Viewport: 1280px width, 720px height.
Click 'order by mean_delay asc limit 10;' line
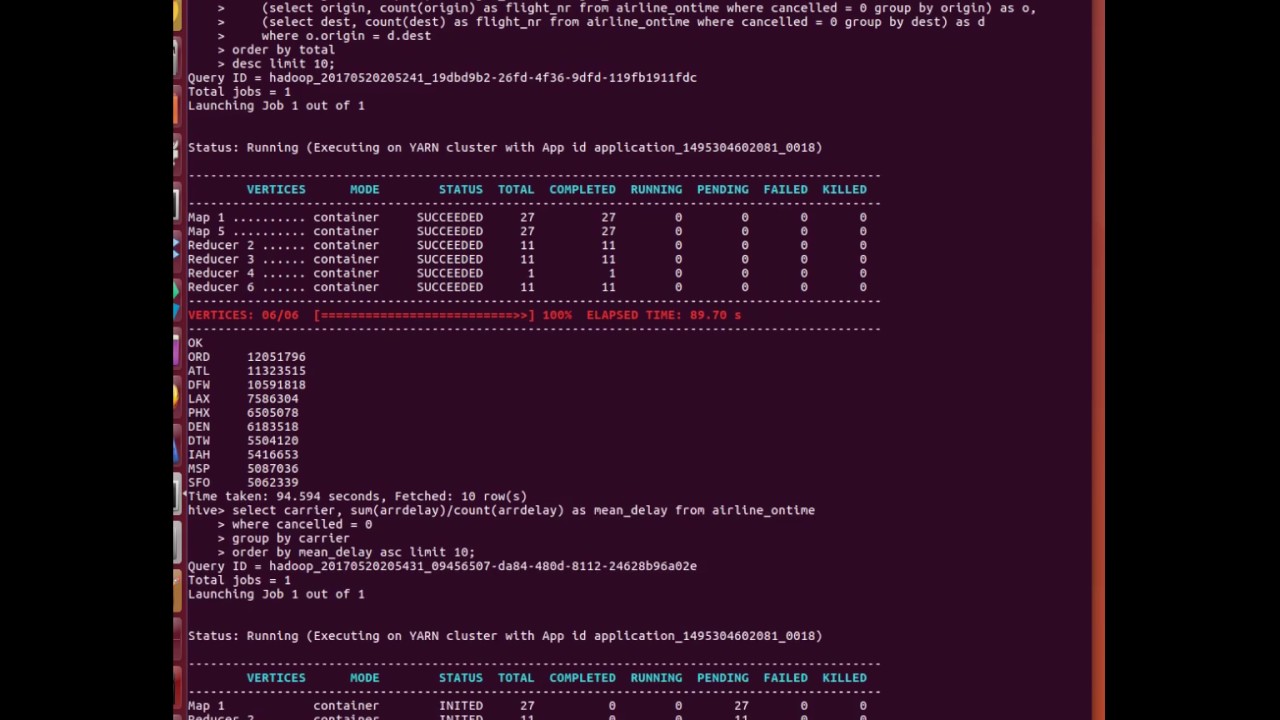tap(353, 552)
